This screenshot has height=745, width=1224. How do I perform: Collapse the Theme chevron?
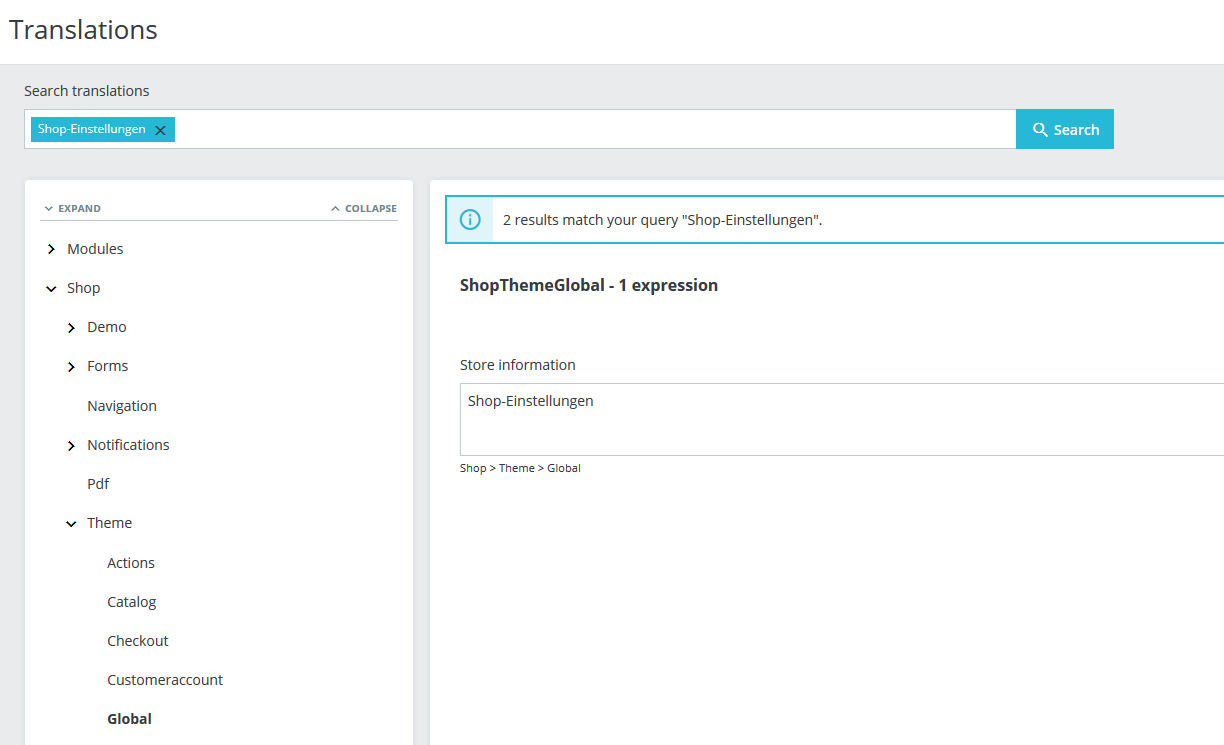(71, 523)
